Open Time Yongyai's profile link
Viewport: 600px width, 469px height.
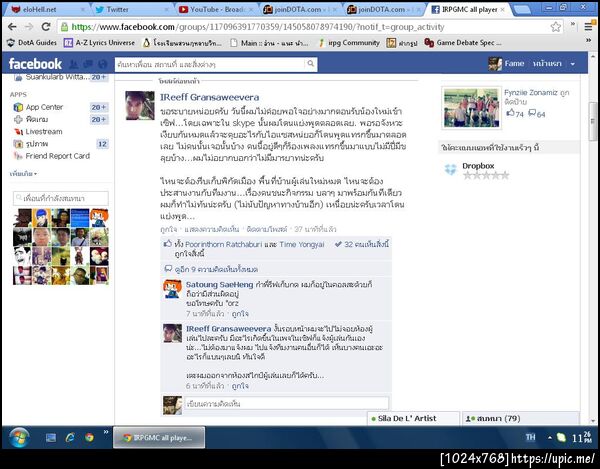point(302,244)
